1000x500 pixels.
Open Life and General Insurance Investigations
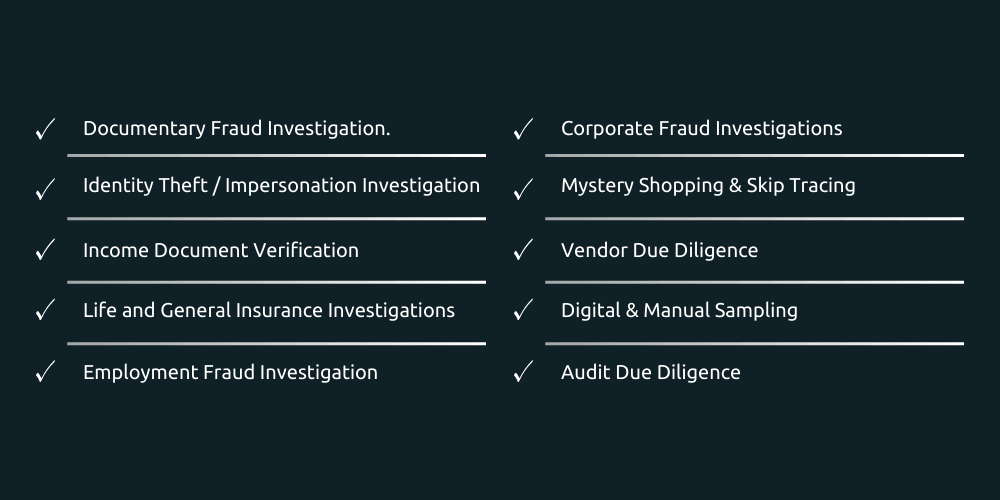point(268,311)
